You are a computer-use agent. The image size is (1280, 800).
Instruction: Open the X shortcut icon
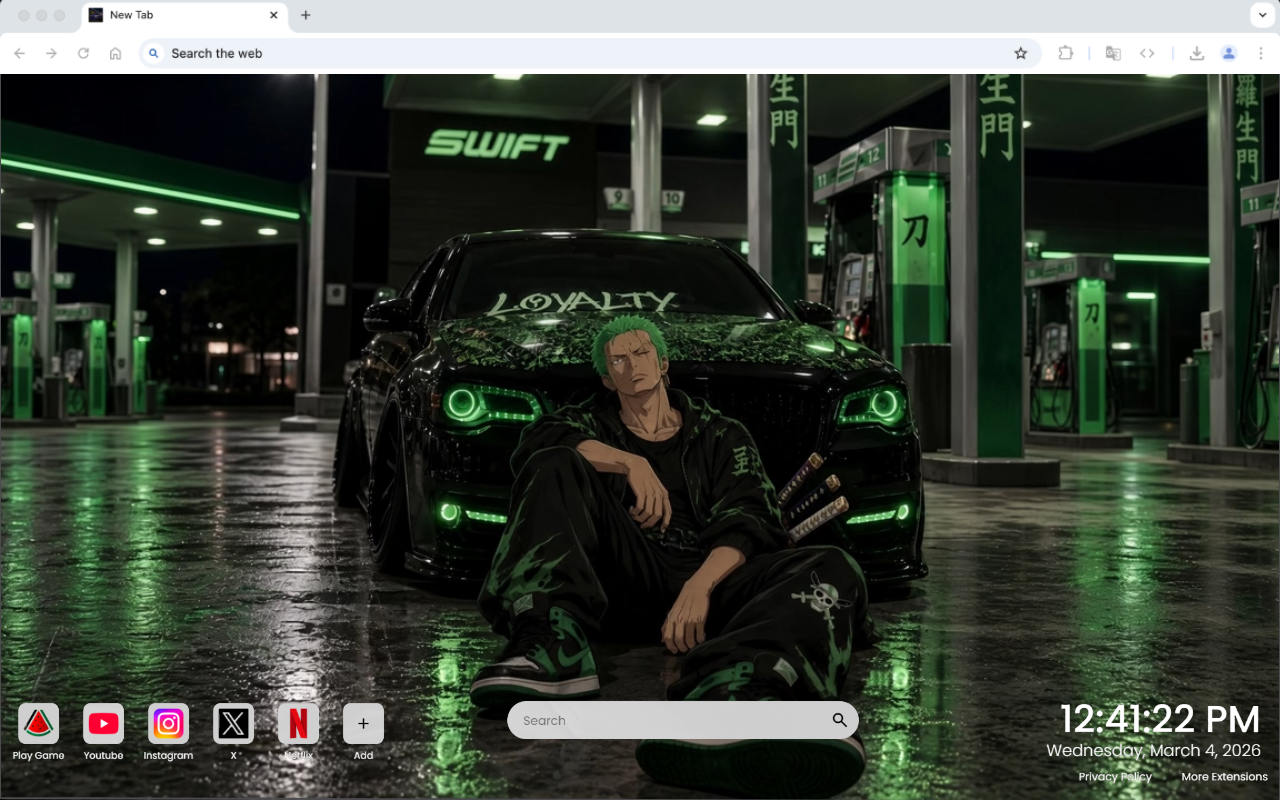click(x=233, y=723)
